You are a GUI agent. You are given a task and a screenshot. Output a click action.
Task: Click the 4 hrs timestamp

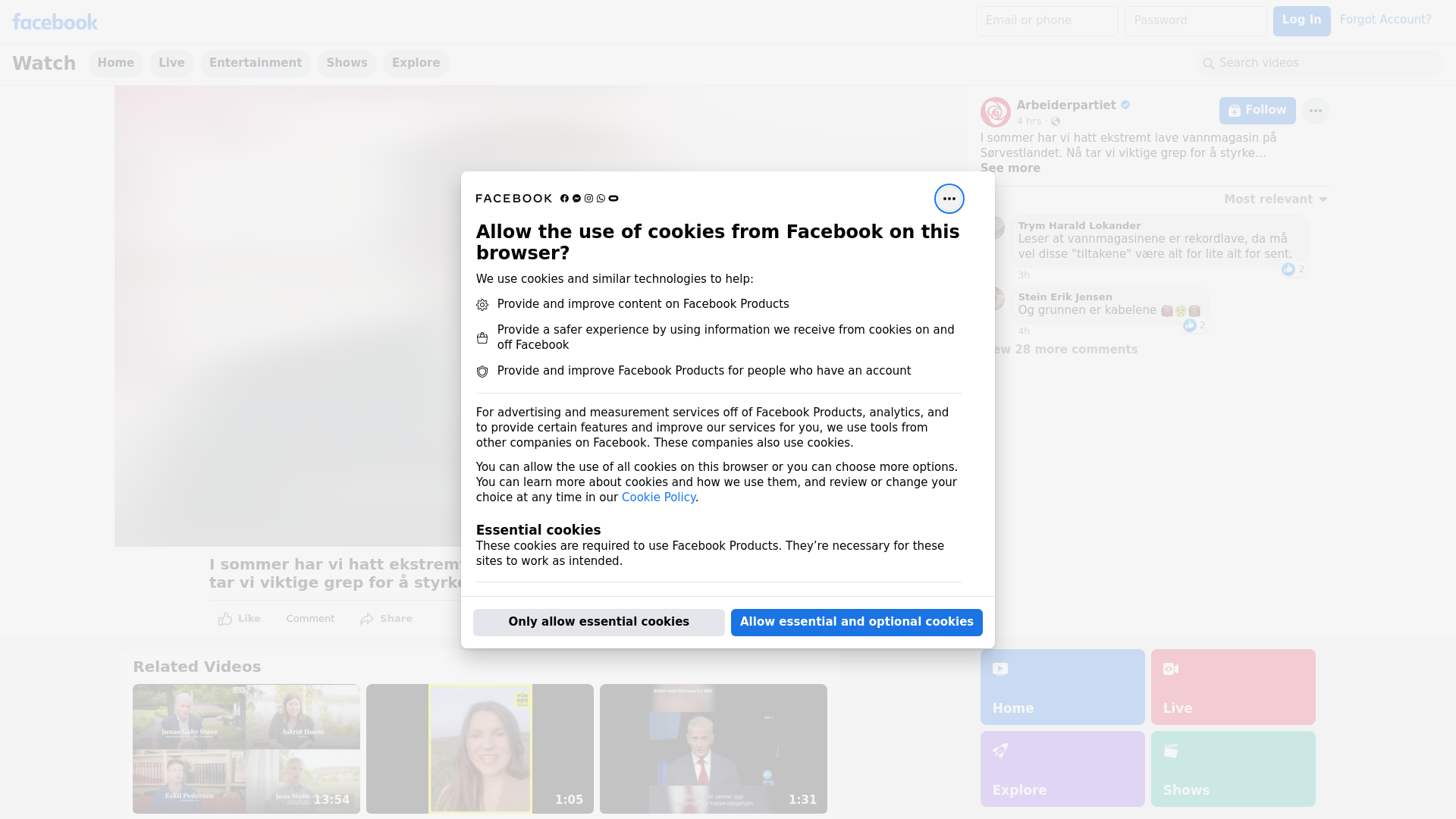pyautogui.click(x=1029, y=121)
